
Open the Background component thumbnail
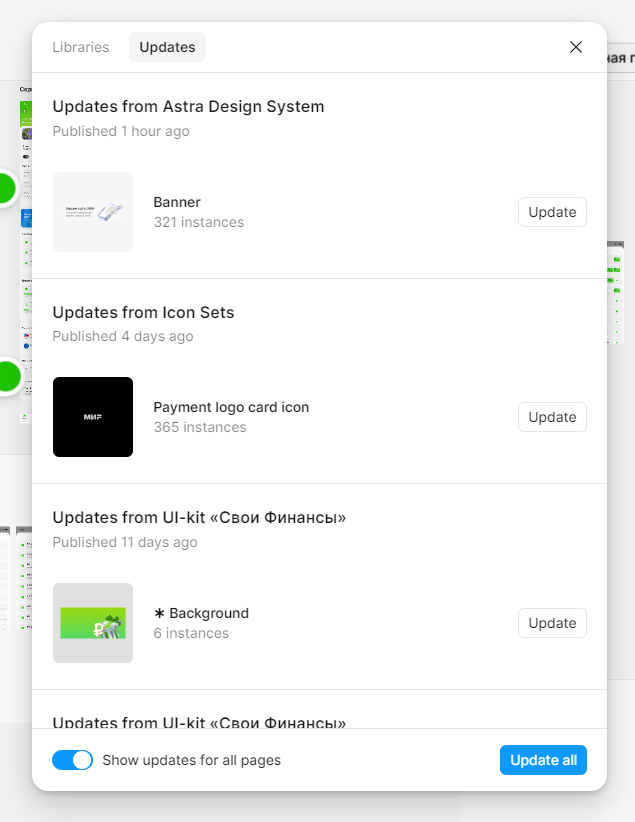[93, 623]
